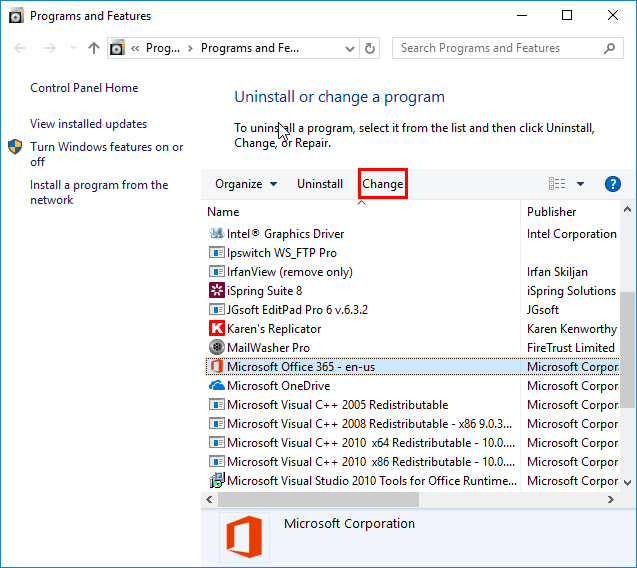Go to Control Panel Home

click(84, 88)
